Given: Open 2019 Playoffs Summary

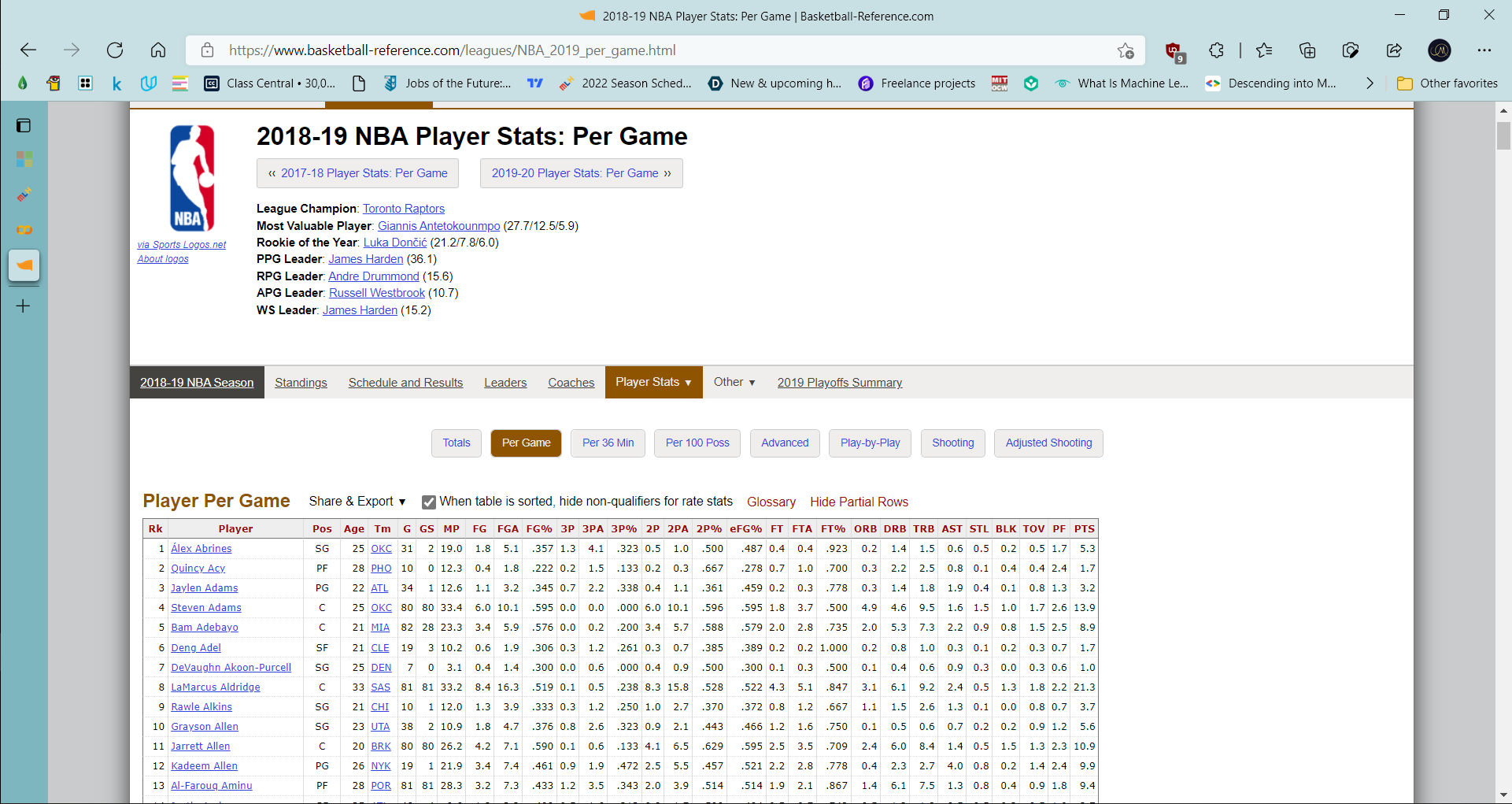Looking at the screenshot, I should (x=840, y=383).
